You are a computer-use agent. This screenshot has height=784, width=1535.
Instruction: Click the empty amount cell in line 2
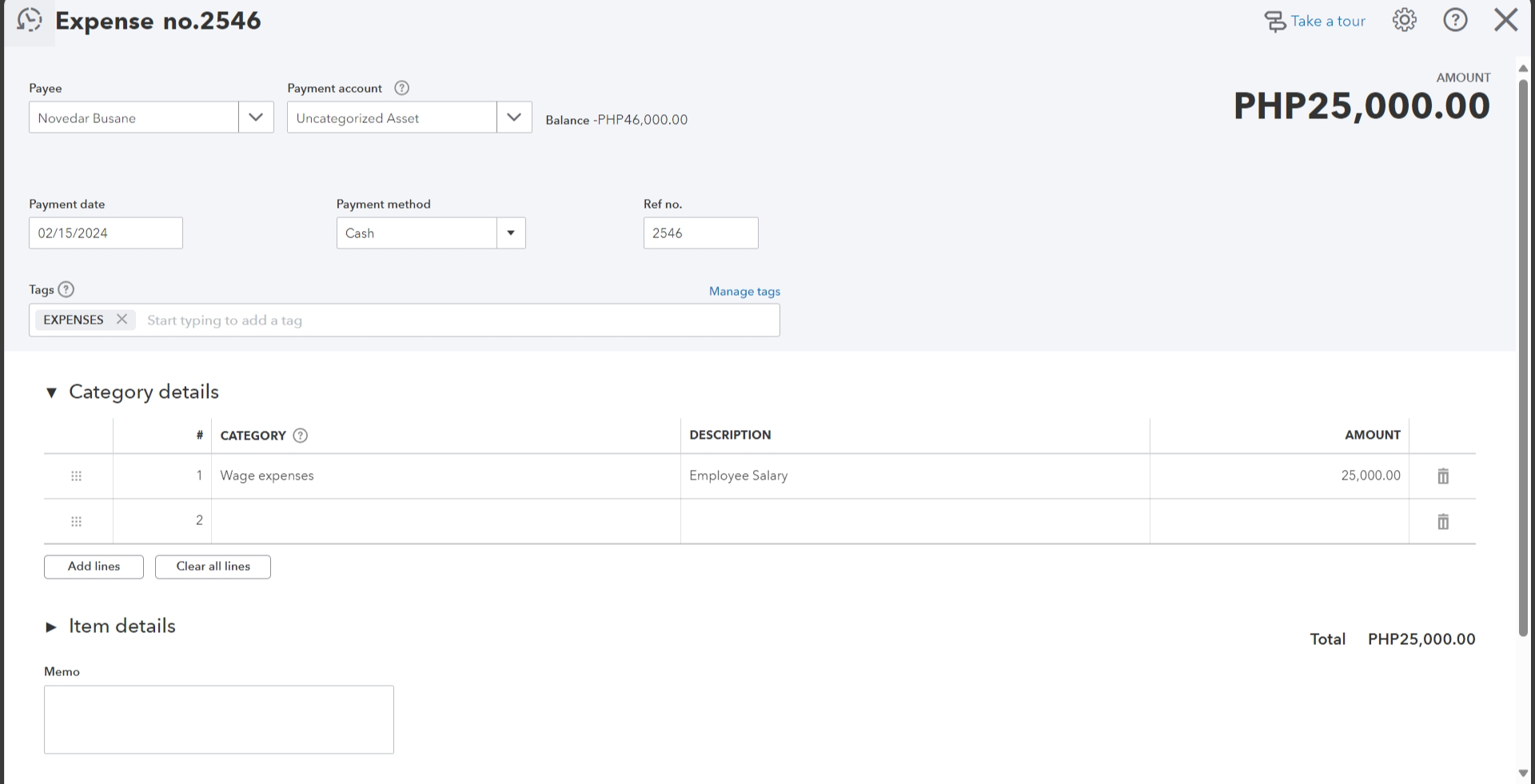coord(1279,522)
